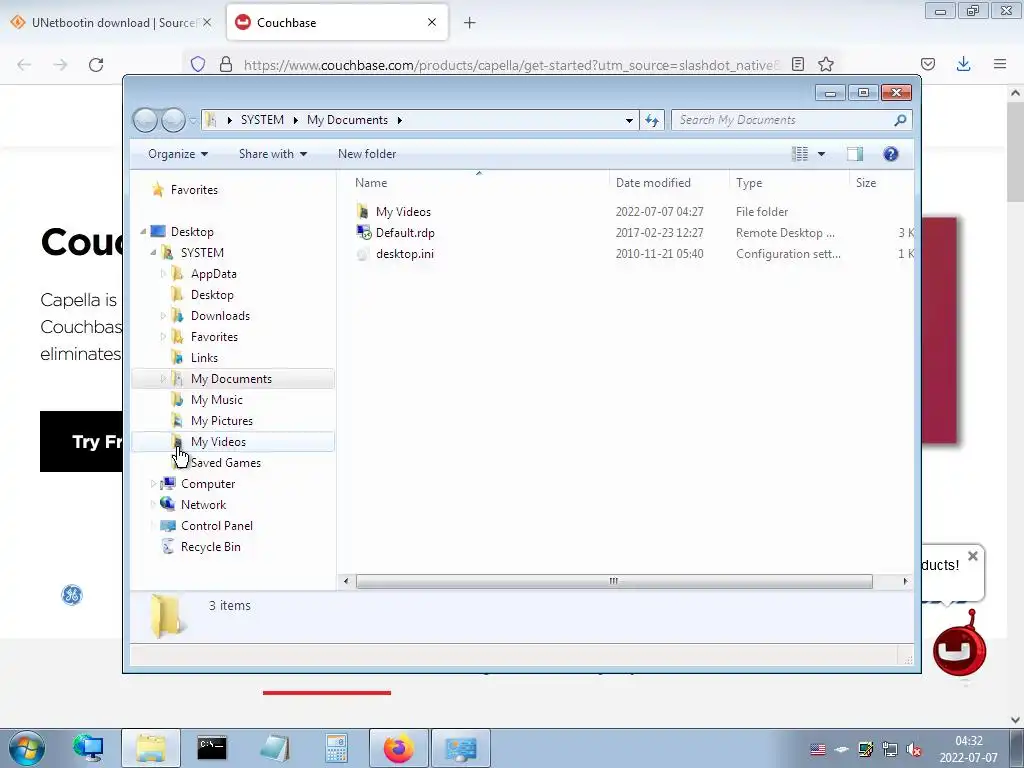This screenshot has height=768, width=1024.
Task: Click the muted volume icon in system tray
Action: point(914,750)
